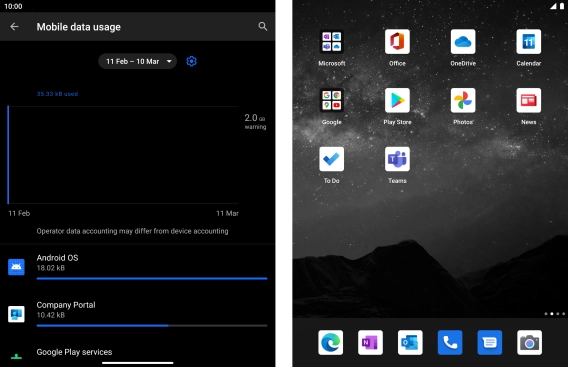The height and width of the screenshot is (367, 568).
Task: Launch the Office app
Action: 397,42
